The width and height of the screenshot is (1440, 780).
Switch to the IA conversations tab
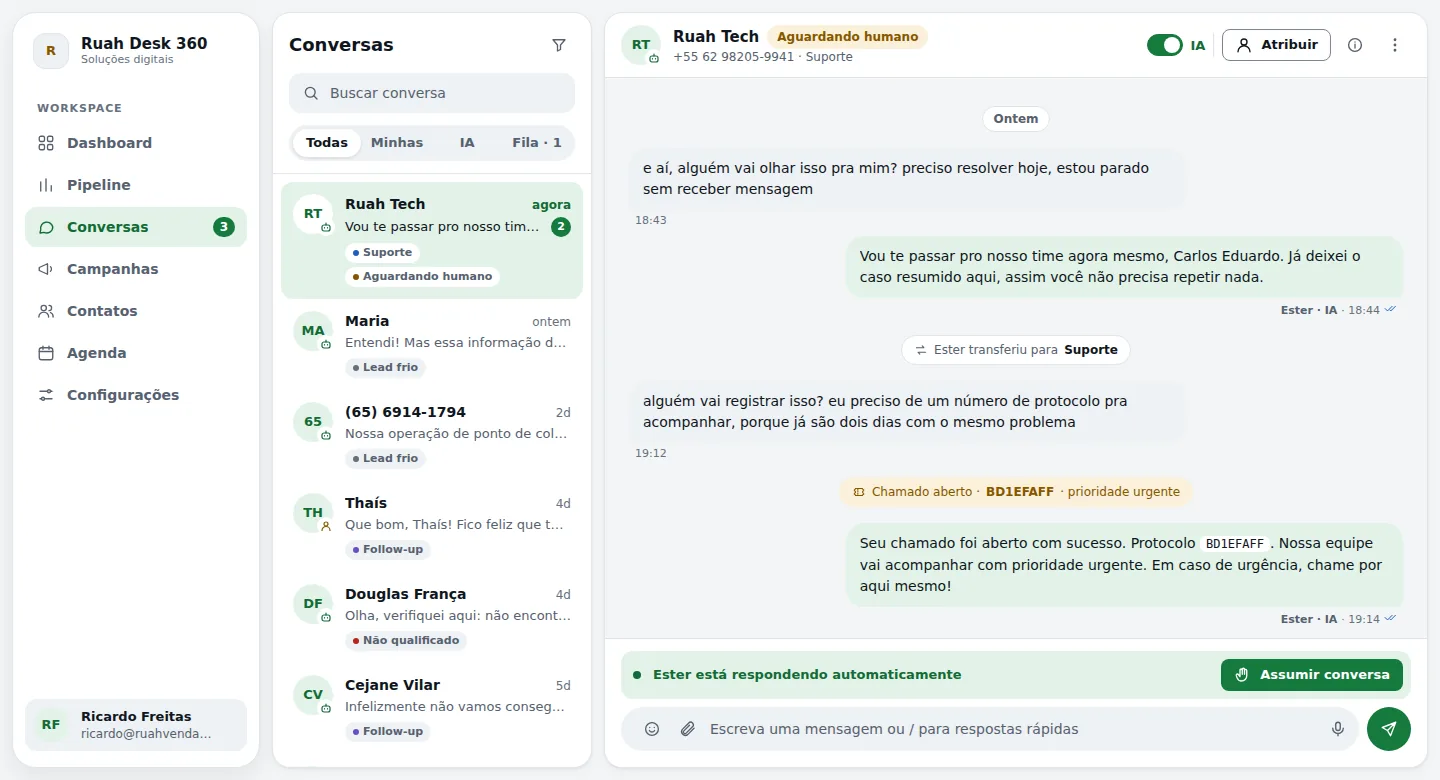(467, 143)
